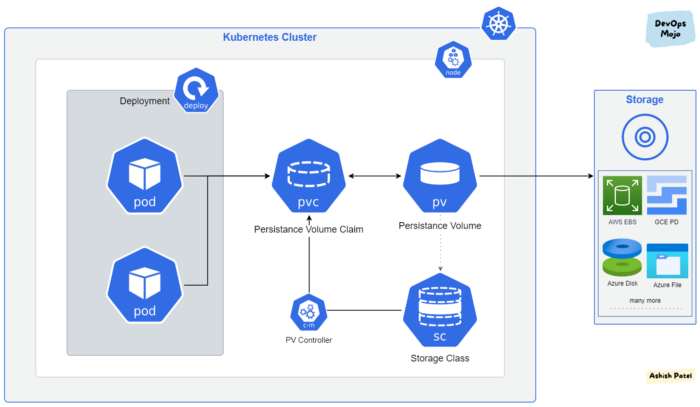Click the many more text in Storage

(x=645, y=301)
